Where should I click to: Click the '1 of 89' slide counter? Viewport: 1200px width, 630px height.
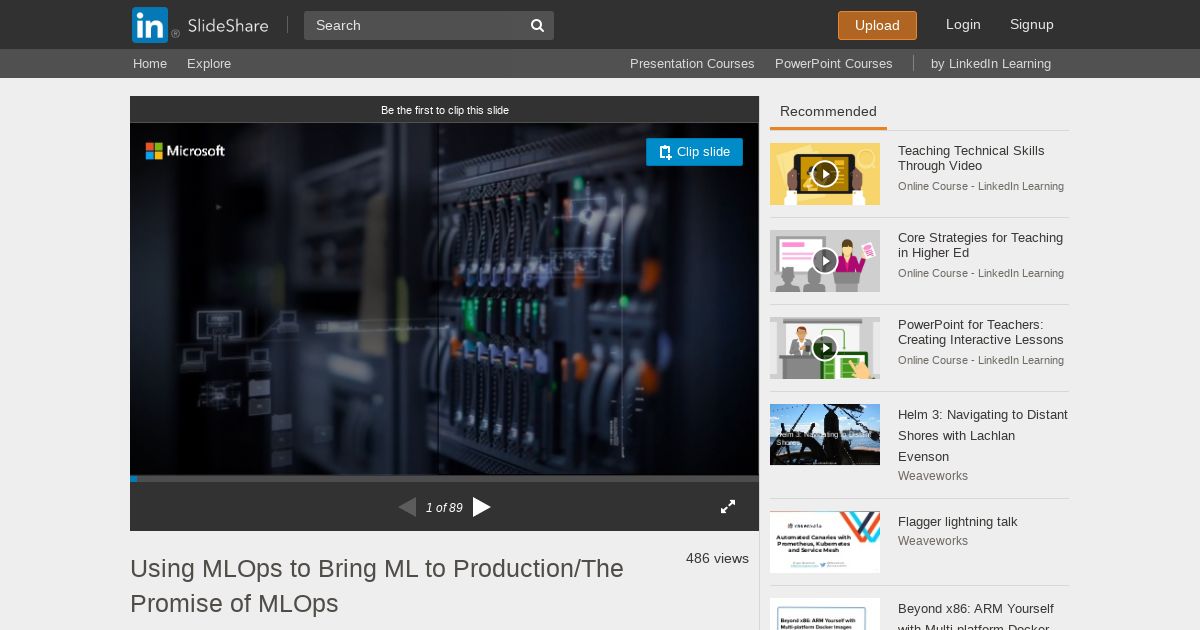pos(444,508)
